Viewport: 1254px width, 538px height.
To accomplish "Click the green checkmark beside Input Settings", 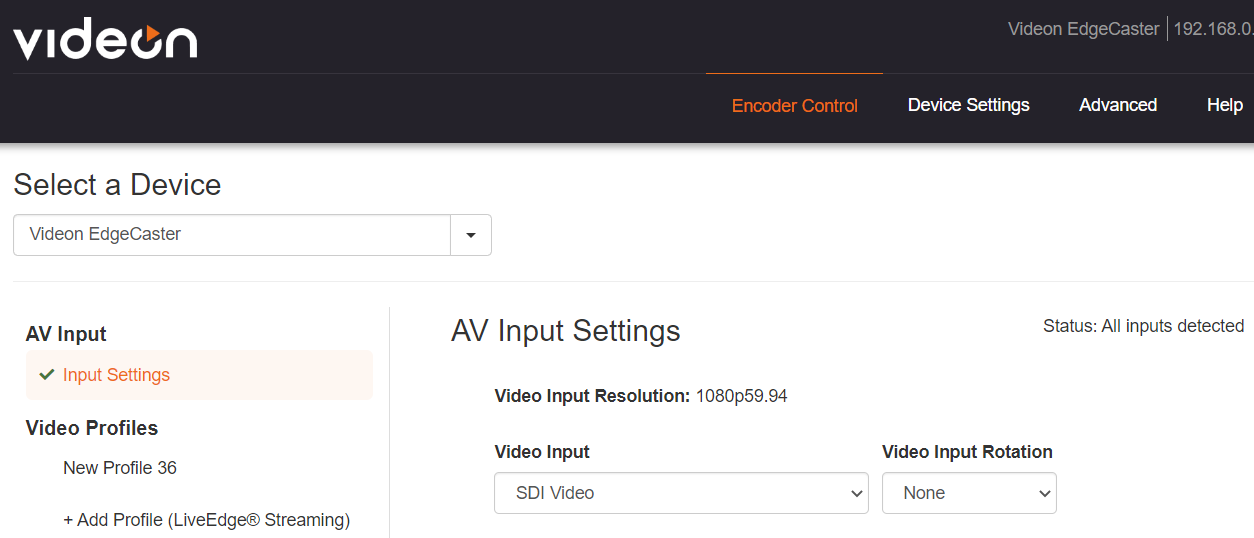I will pos(46,374).
